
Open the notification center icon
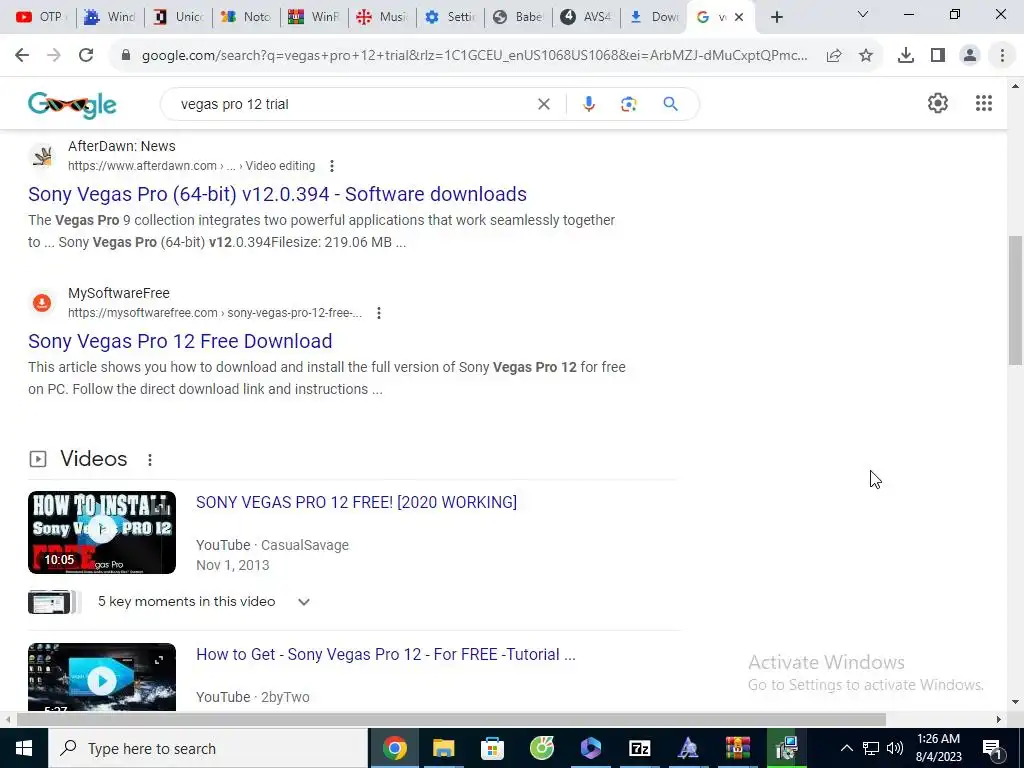click(x=992, y=748)
